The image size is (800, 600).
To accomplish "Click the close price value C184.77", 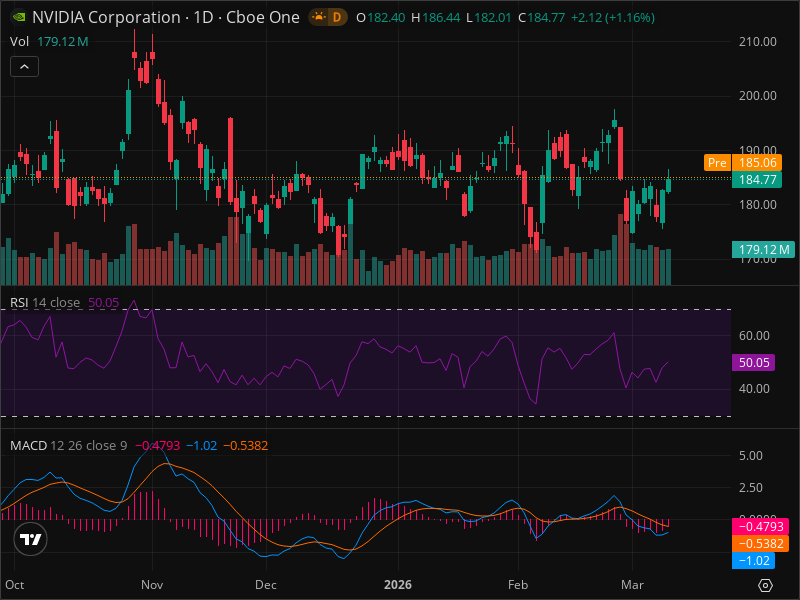I will click(541, 18).
